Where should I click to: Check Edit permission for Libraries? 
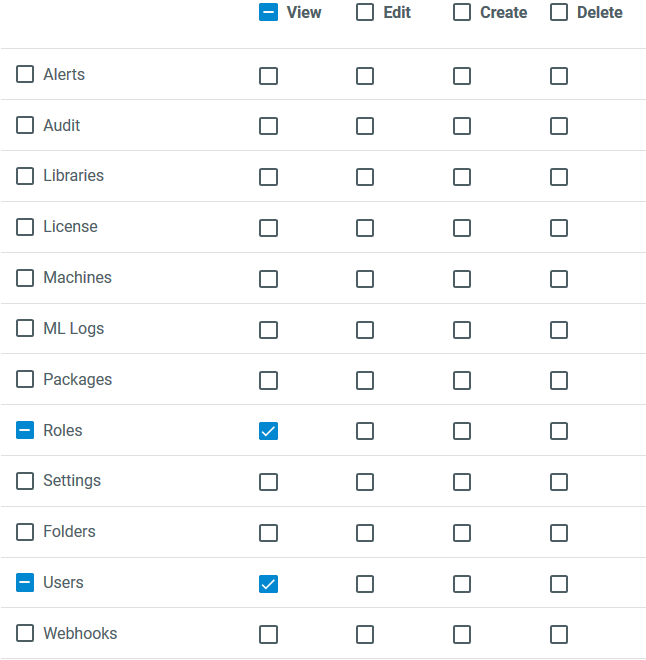(365, 177)
